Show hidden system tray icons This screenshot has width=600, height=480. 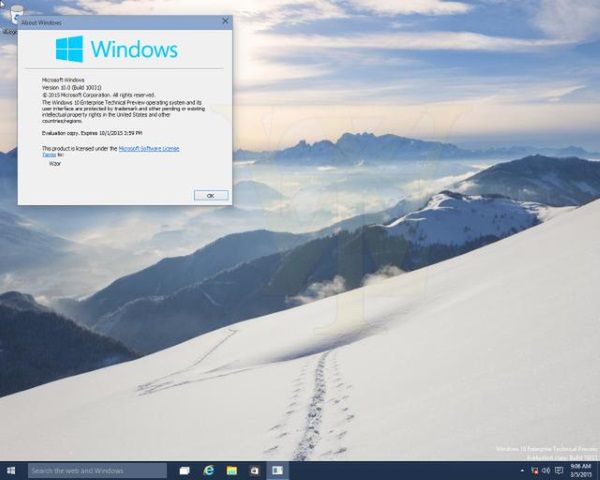(x=522, y=470)
